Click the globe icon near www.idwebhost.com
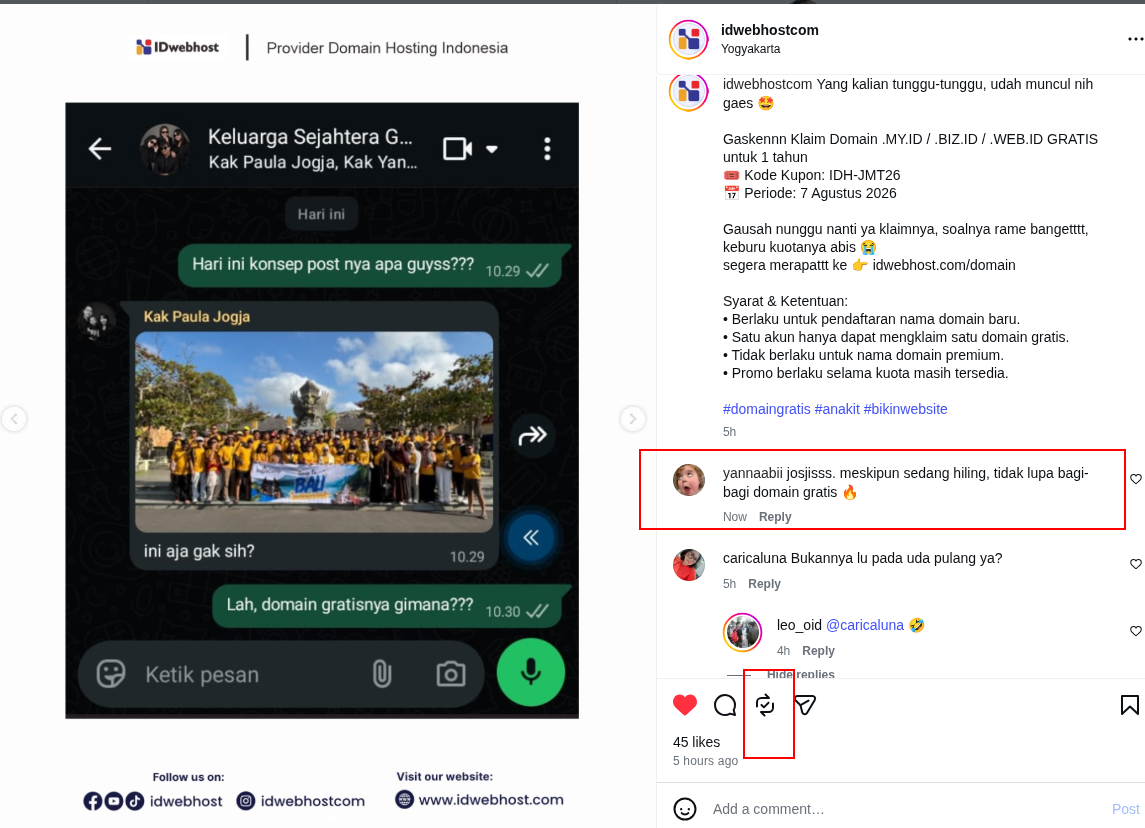The width and height of the screenshot is (1145, 828). 405,800
